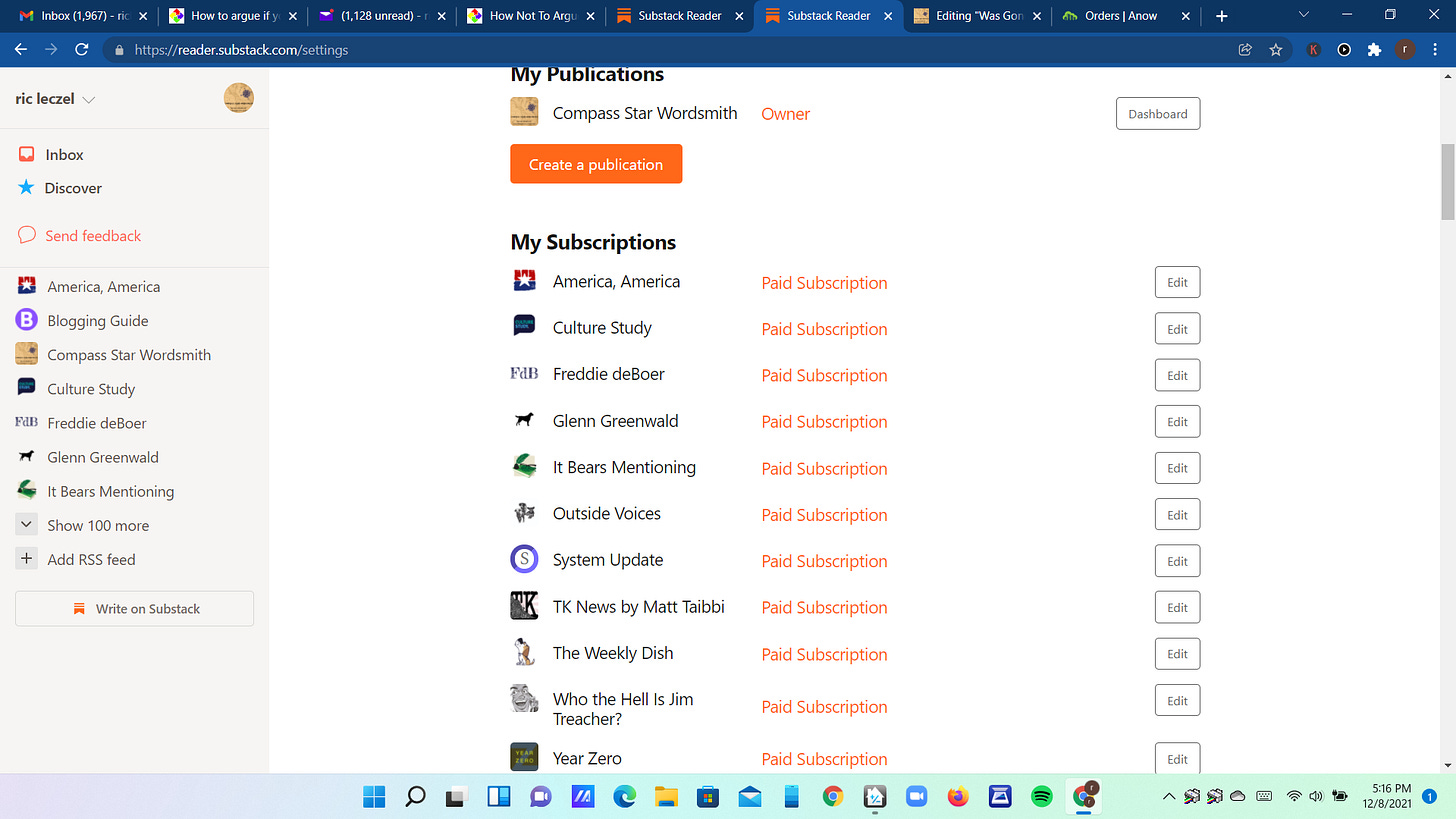Switch to the Editing "Was Gon" tab
Screen dimensions: 1456x819
979,16
